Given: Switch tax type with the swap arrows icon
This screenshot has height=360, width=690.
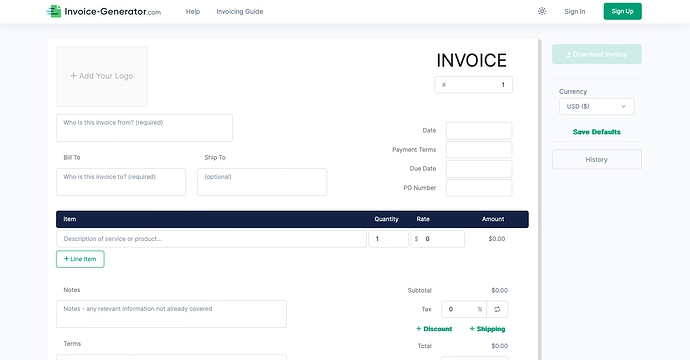Looking at the screenshot, I should pos(497,309).
